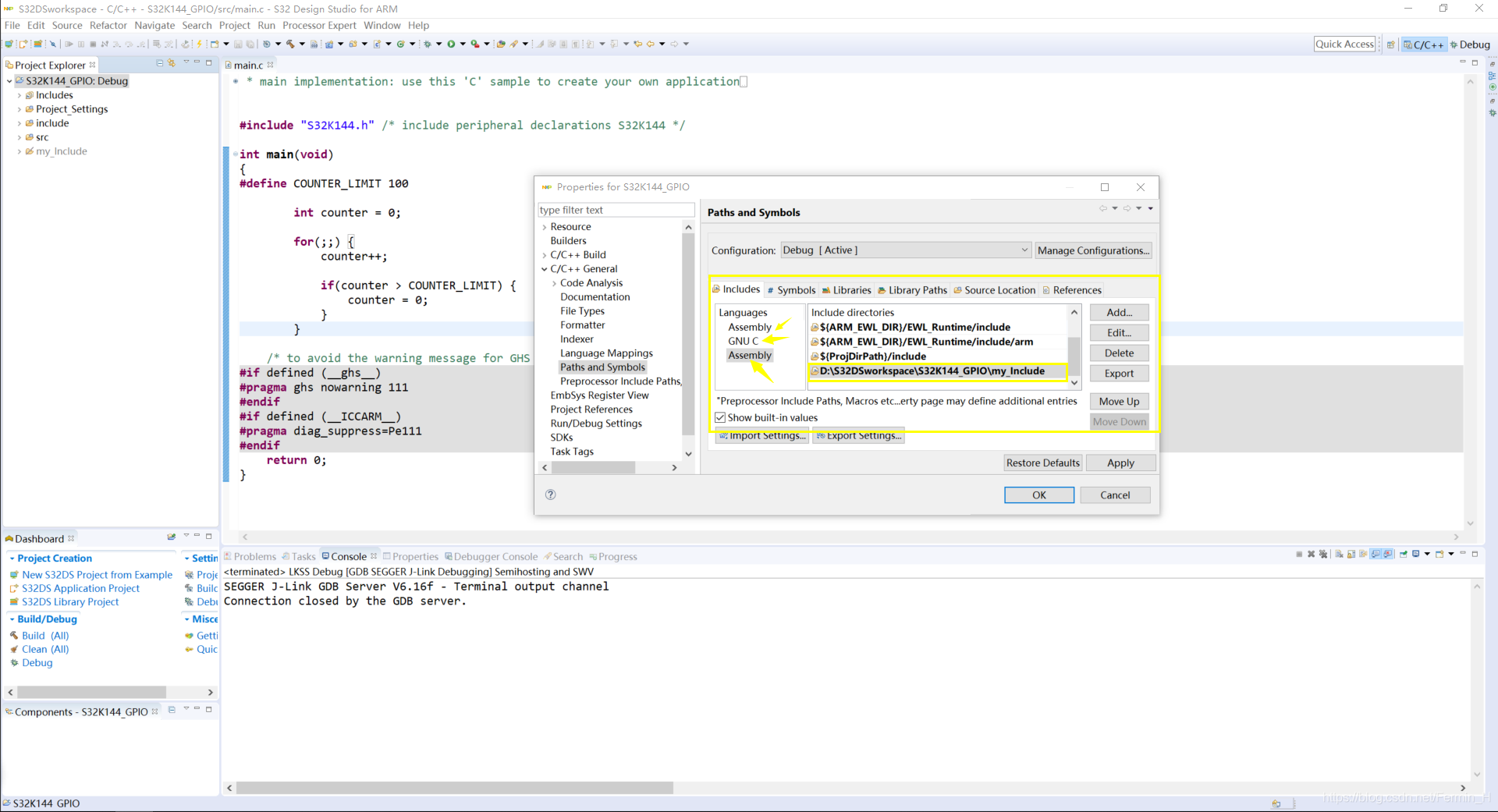Switch to the Debug perspective
Image resolution: width=1498 pixels, height=812 pixels.
pyautogui.click(x=1470, y=44)
